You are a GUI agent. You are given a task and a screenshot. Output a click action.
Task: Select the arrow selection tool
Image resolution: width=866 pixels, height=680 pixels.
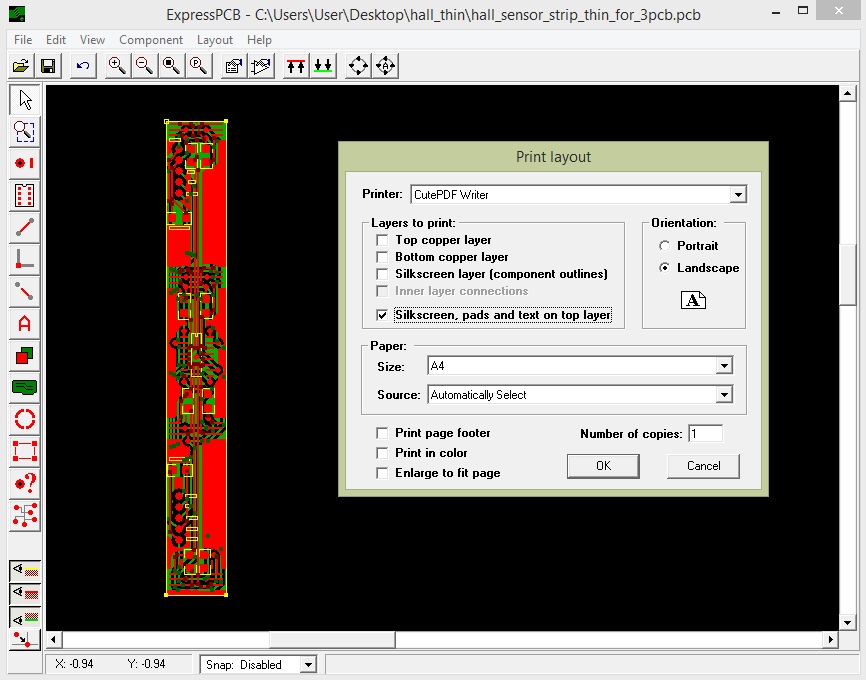(24, 99)
